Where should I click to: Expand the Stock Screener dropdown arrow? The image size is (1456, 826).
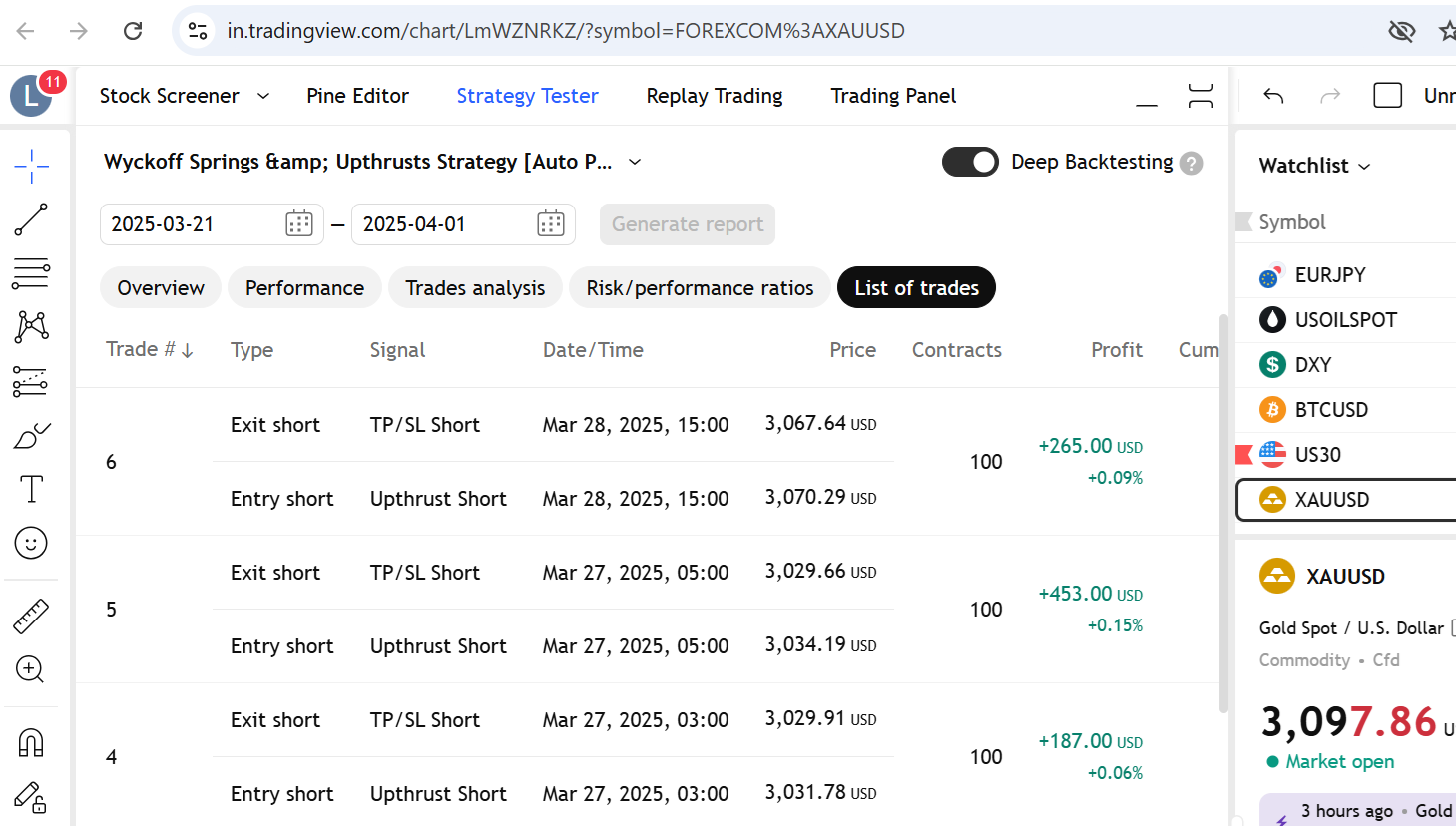pyautogui.click(x=263, y=96)
